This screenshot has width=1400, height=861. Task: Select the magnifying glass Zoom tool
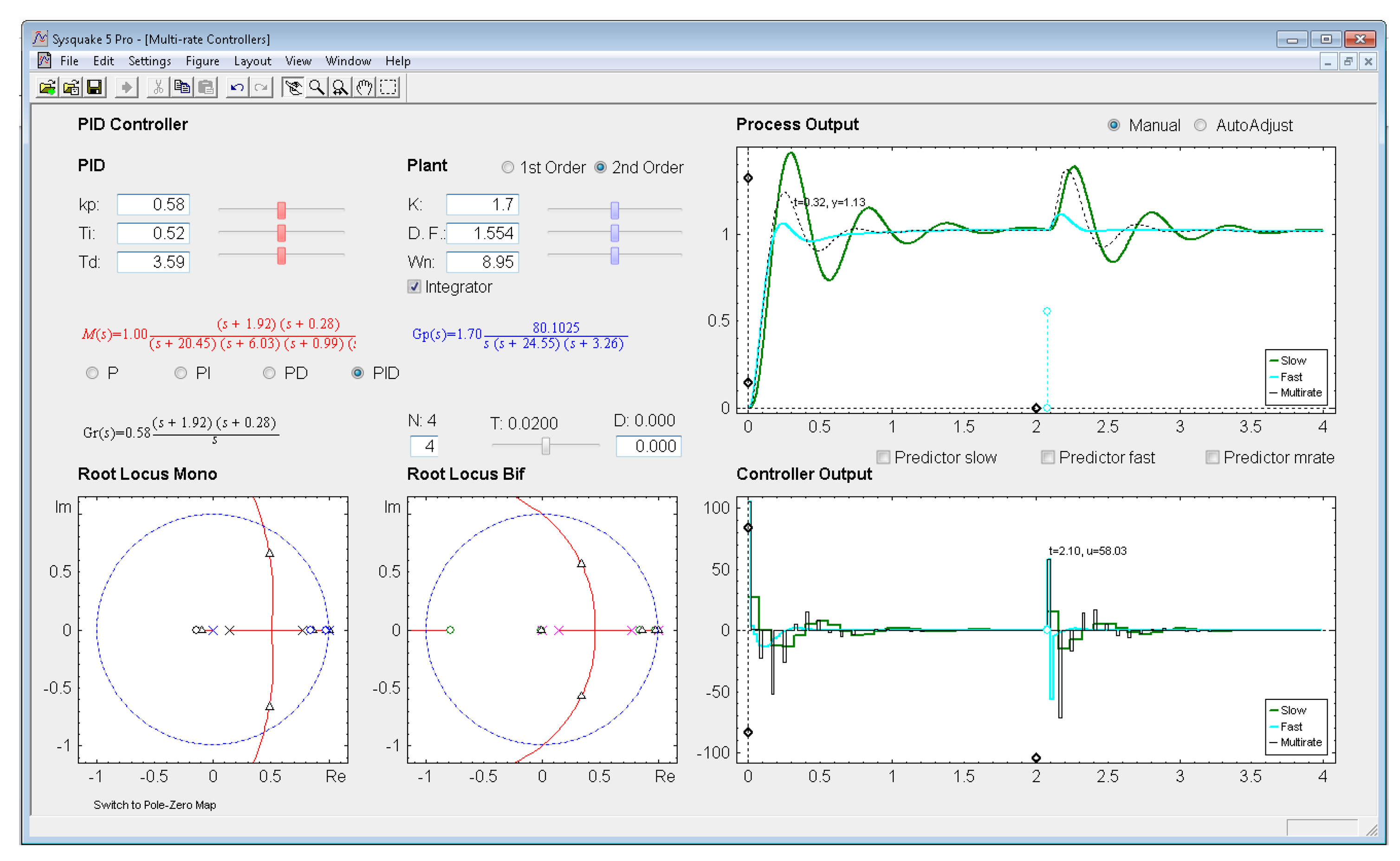click(x=317, y=87)
